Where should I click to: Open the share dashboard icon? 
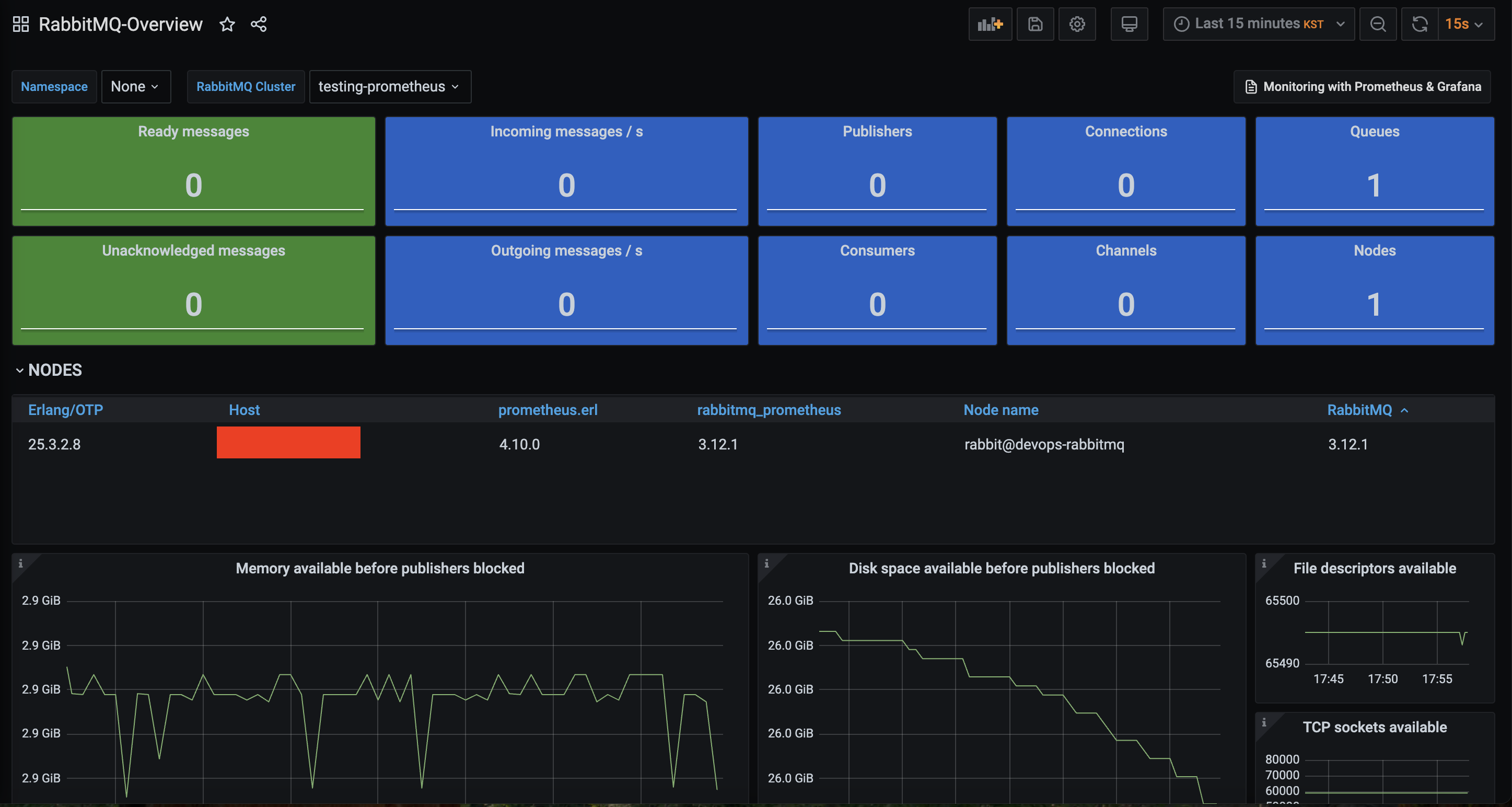(x=259, y=24)
